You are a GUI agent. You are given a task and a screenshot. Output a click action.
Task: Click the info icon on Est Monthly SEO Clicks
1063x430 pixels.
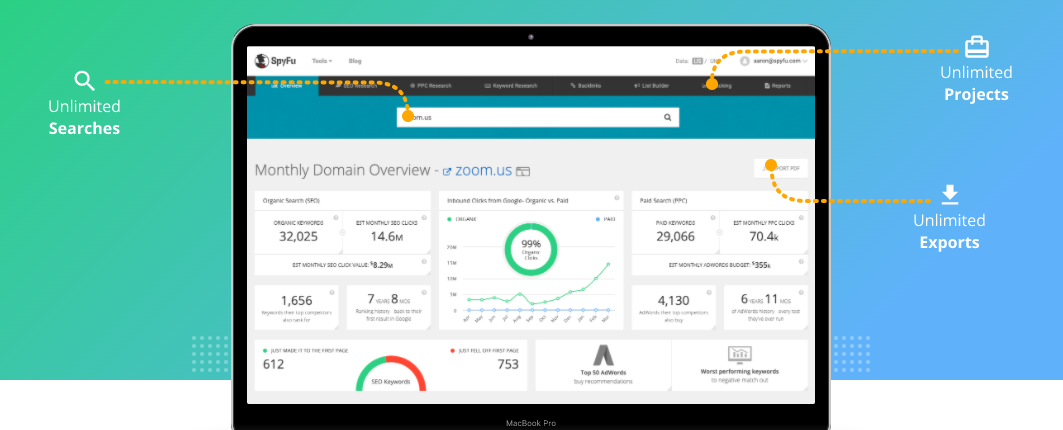[424, 218]
